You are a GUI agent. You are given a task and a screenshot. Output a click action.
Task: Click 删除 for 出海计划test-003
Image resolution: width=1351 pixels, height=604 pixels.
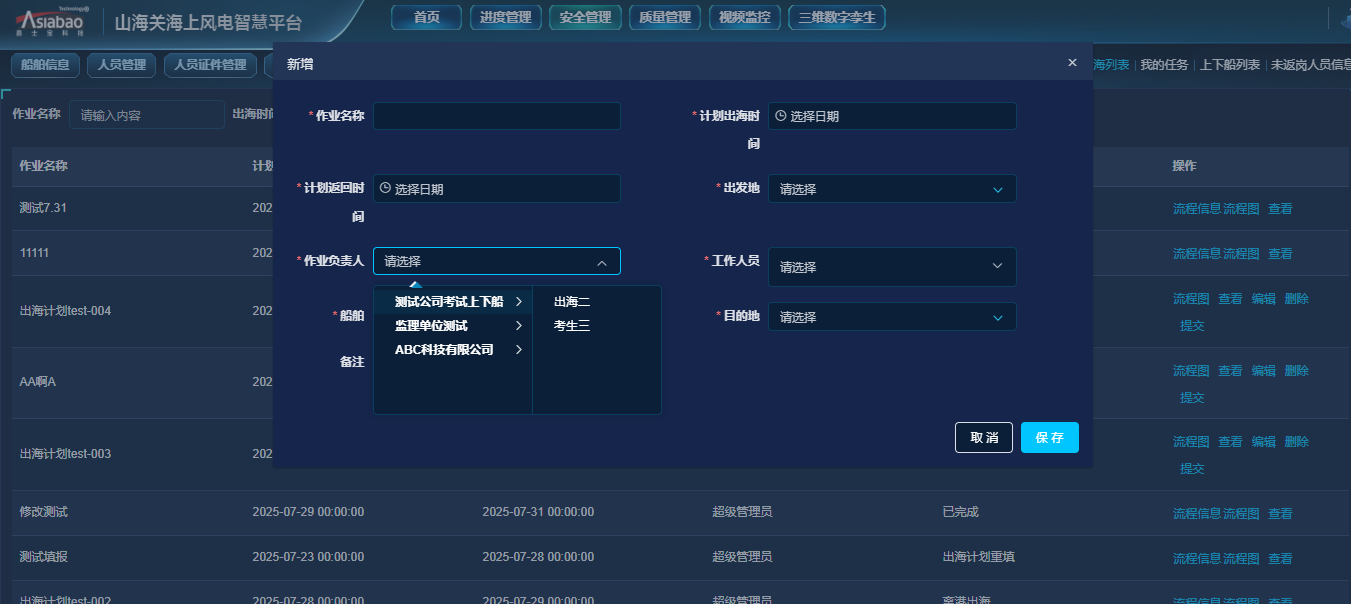(x=1297, y=442)
